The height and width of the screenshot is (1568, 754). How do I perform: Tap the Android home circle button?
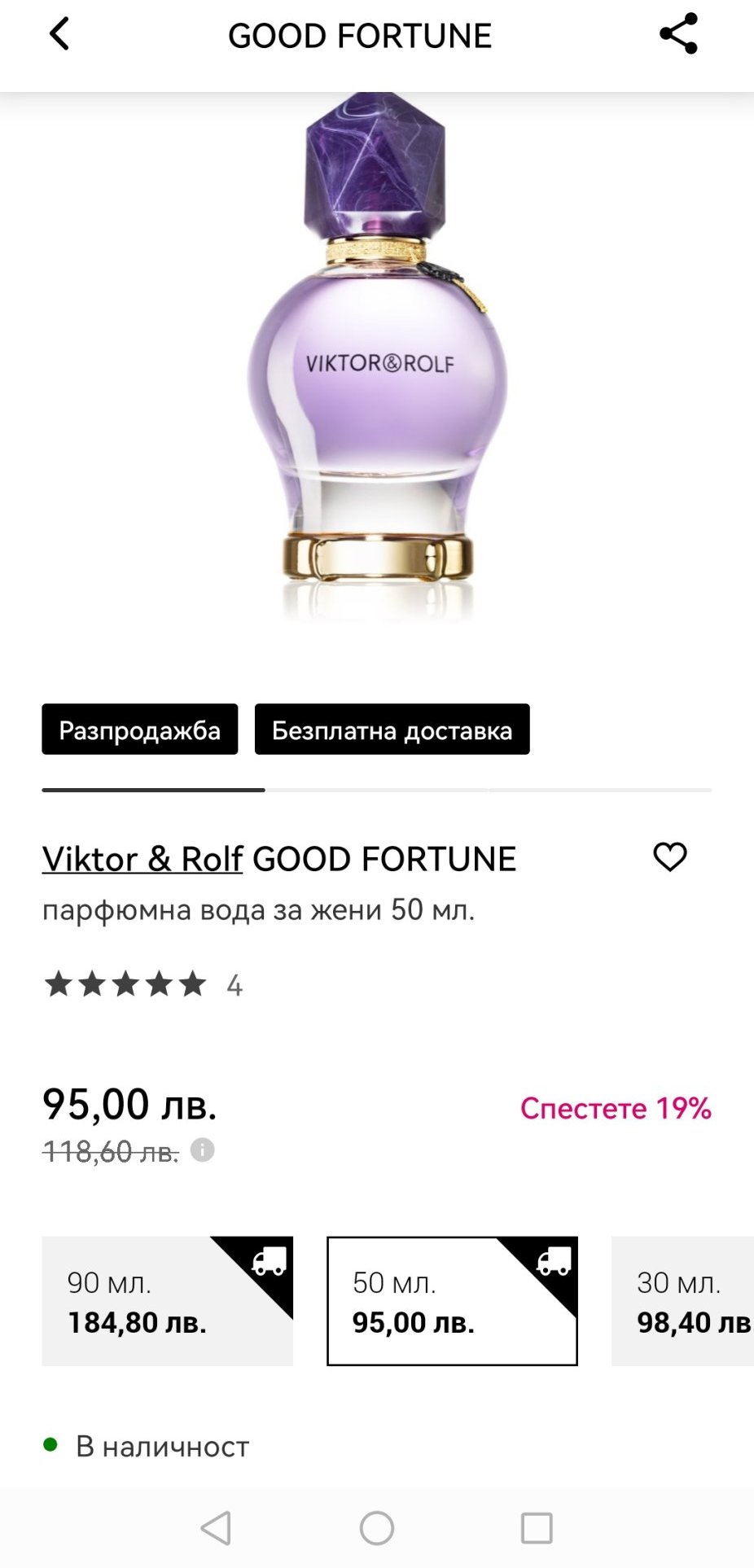(377, 1528)
